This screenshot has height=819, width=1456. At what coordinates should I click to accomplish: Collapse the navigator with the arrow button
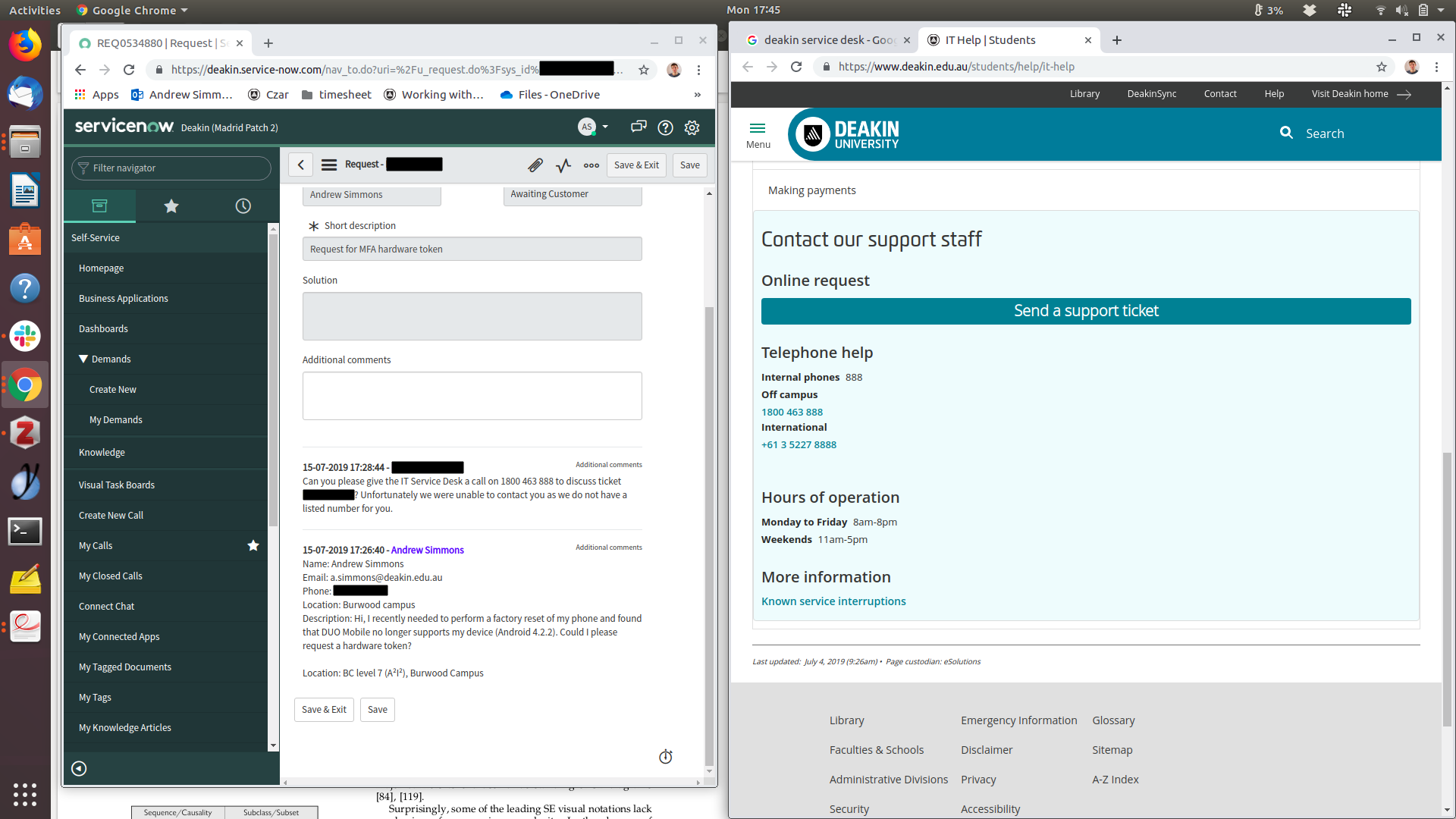coord(79,769)
